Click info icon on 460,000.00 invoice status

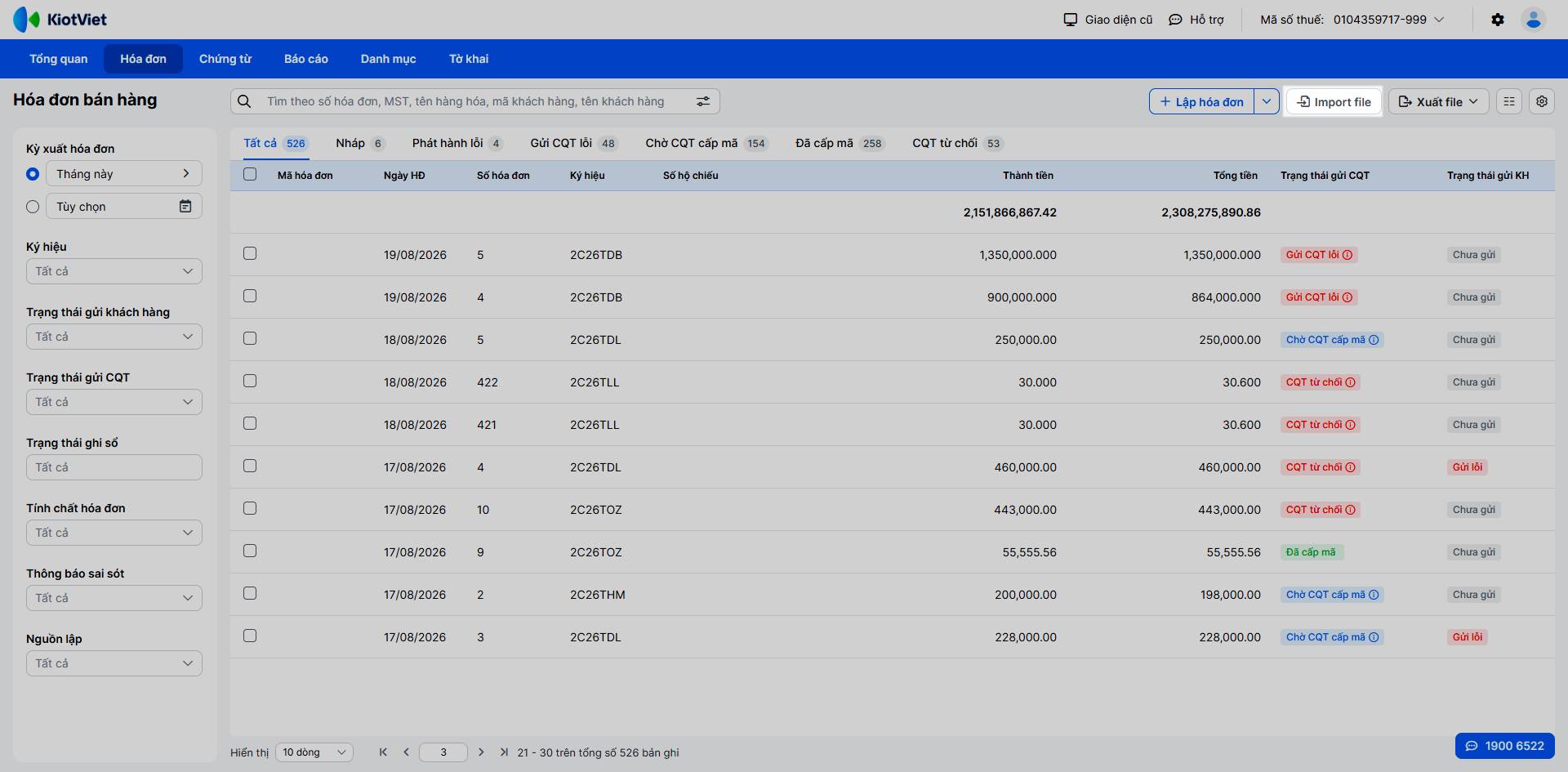pyautogui.click(x=1351, y=467)
